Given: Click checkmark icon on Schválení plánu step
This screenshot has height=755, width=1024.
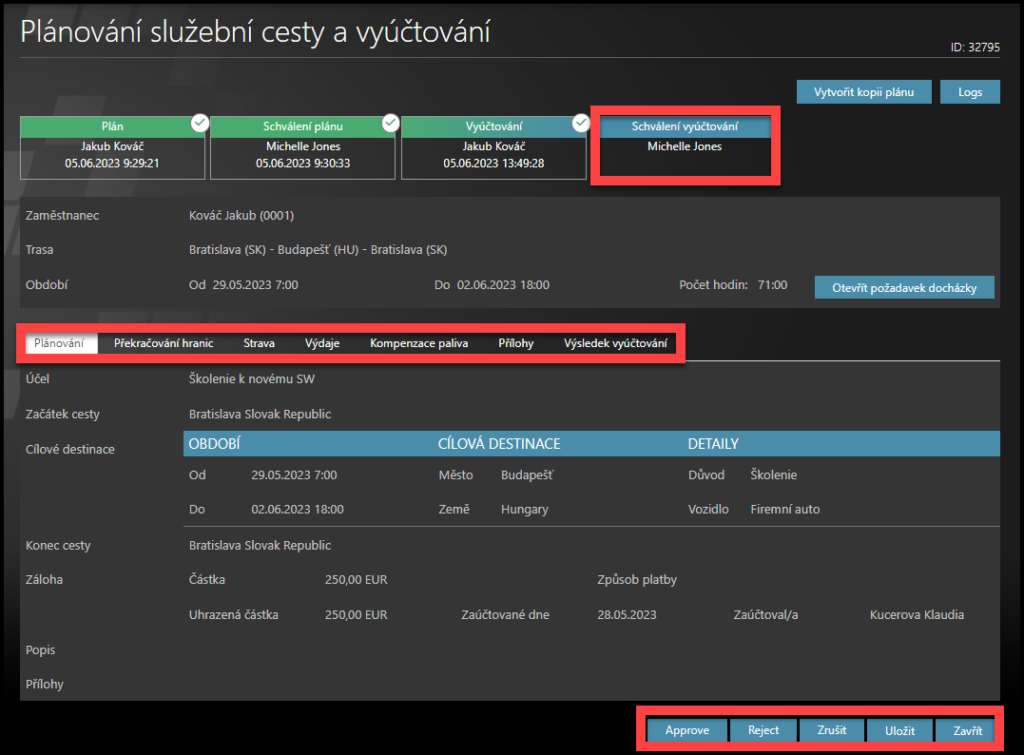Looking at the screenshot, I should tap(391, 122).
